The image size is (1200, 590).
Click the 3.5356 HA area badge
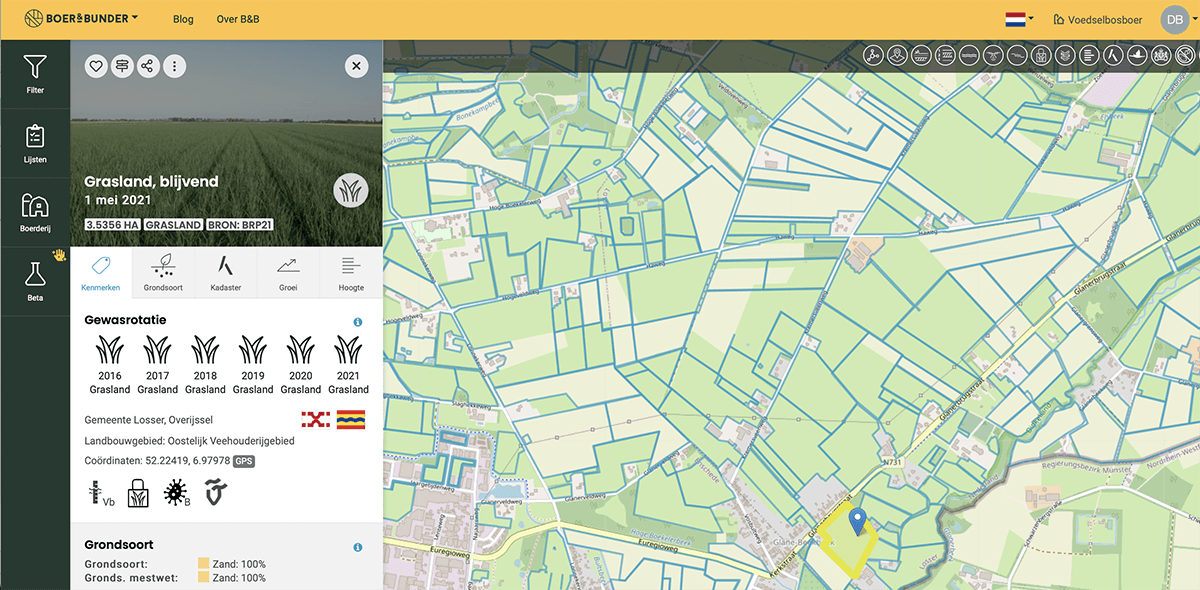coord(112,225)
